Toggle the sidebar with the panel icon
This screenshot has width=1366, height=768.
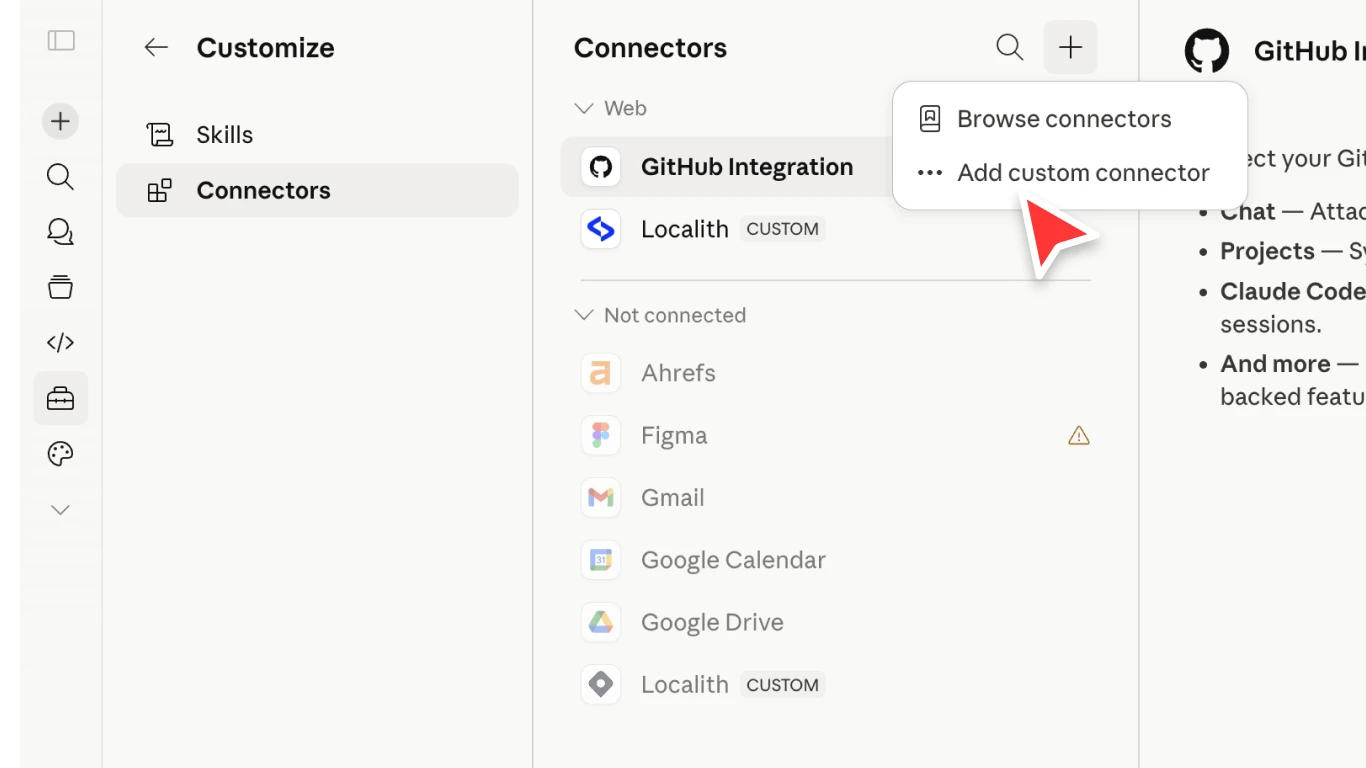tap(60, 40)
